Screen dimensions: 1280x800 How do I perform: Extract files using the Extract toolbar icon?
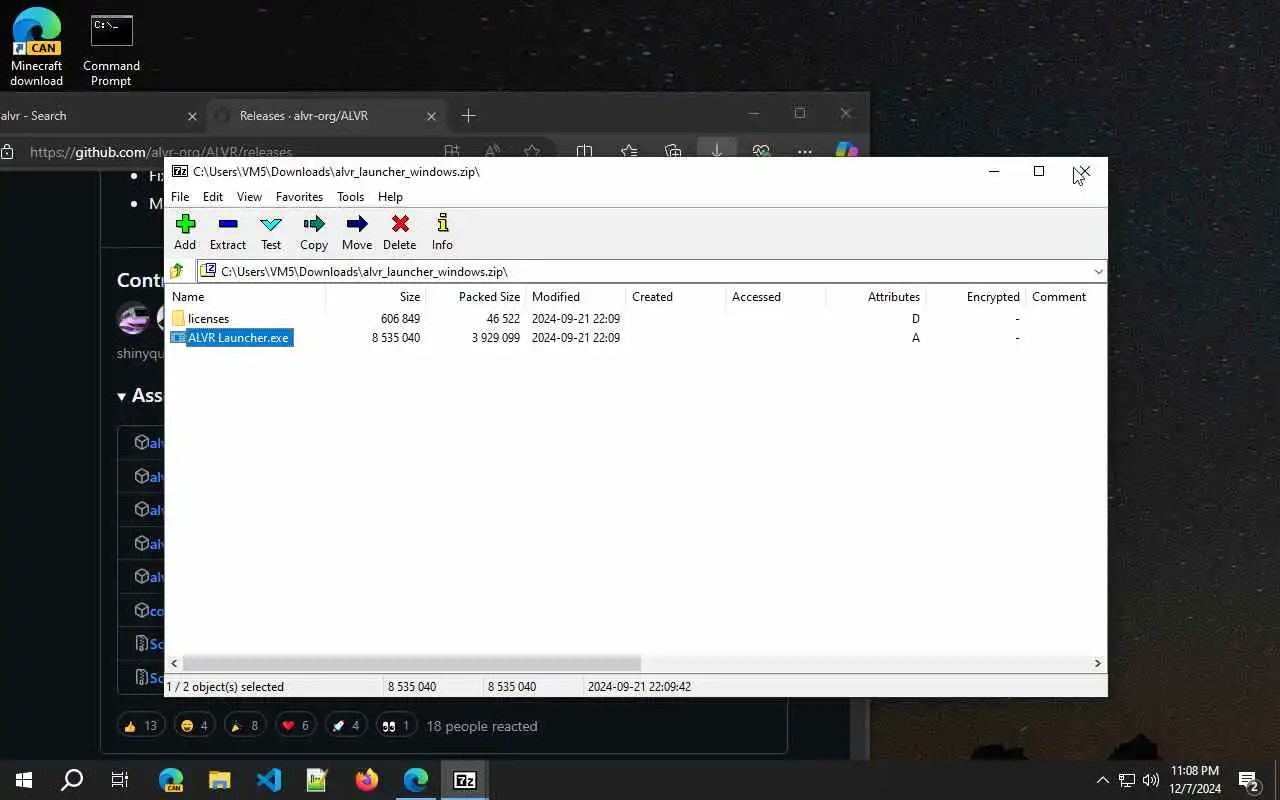228,232
